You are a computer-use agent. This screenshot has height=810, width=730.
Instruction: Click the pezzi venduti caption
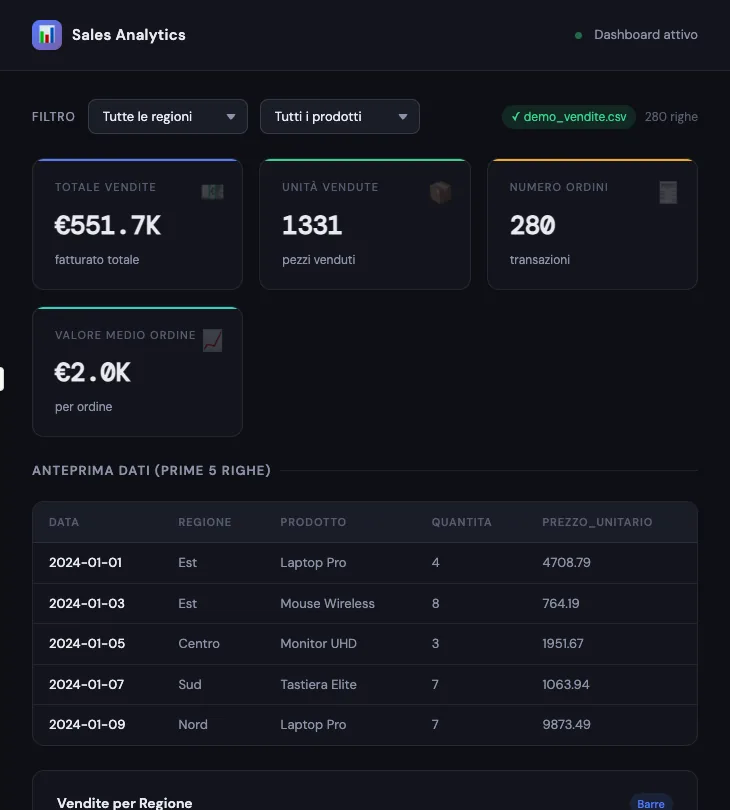coord(319,260)
